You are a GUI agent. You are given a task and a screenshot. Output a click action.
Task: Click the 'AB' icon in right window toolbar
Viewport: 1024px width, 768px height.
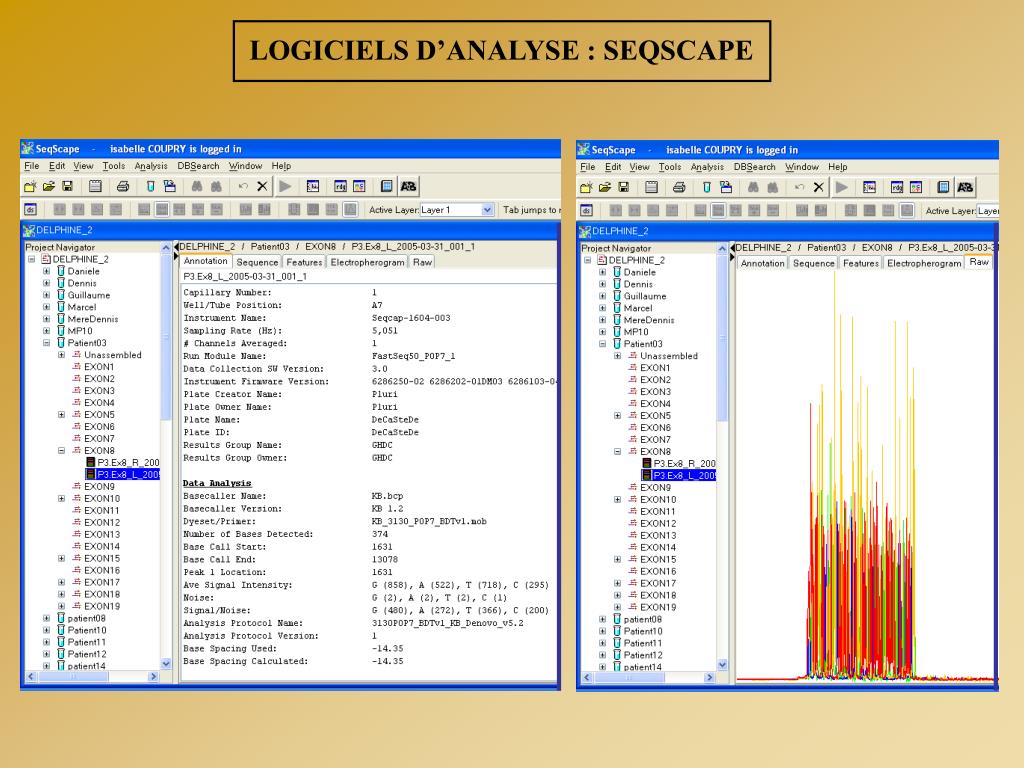(x=965, y=188)
